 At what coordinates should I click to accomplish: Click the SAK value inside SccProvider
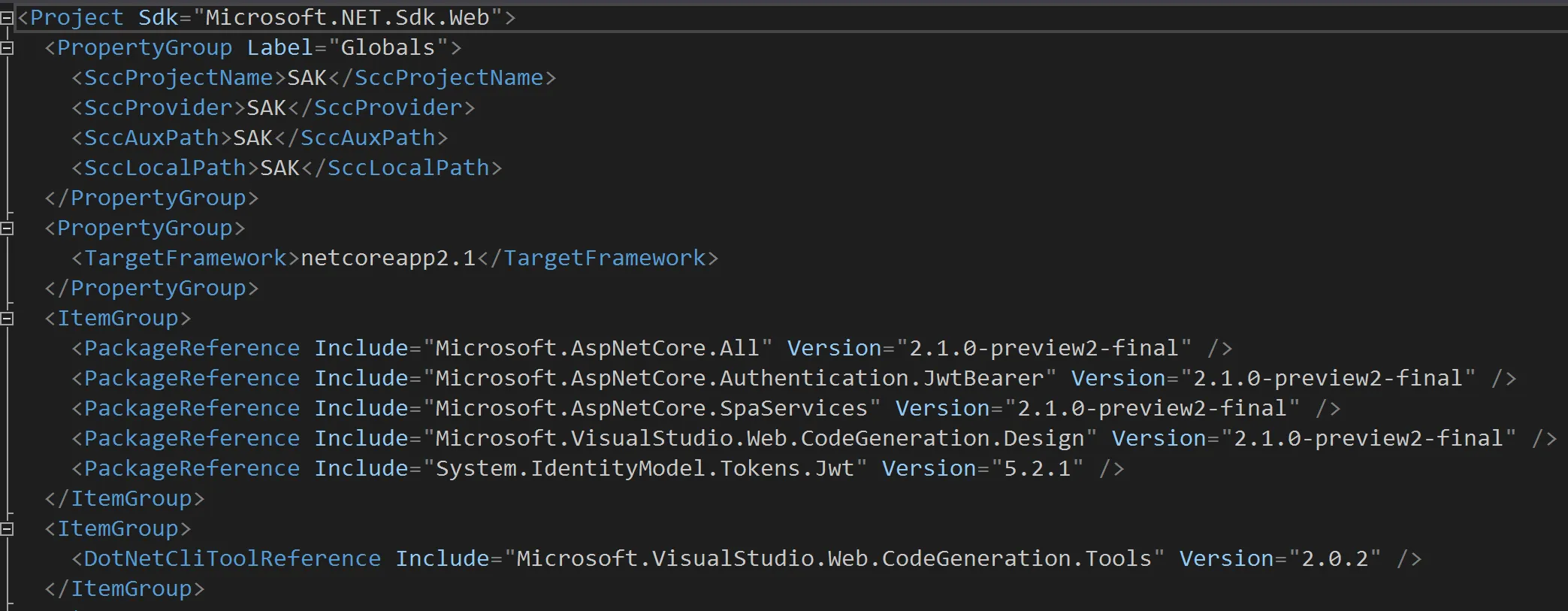point(267,107)
